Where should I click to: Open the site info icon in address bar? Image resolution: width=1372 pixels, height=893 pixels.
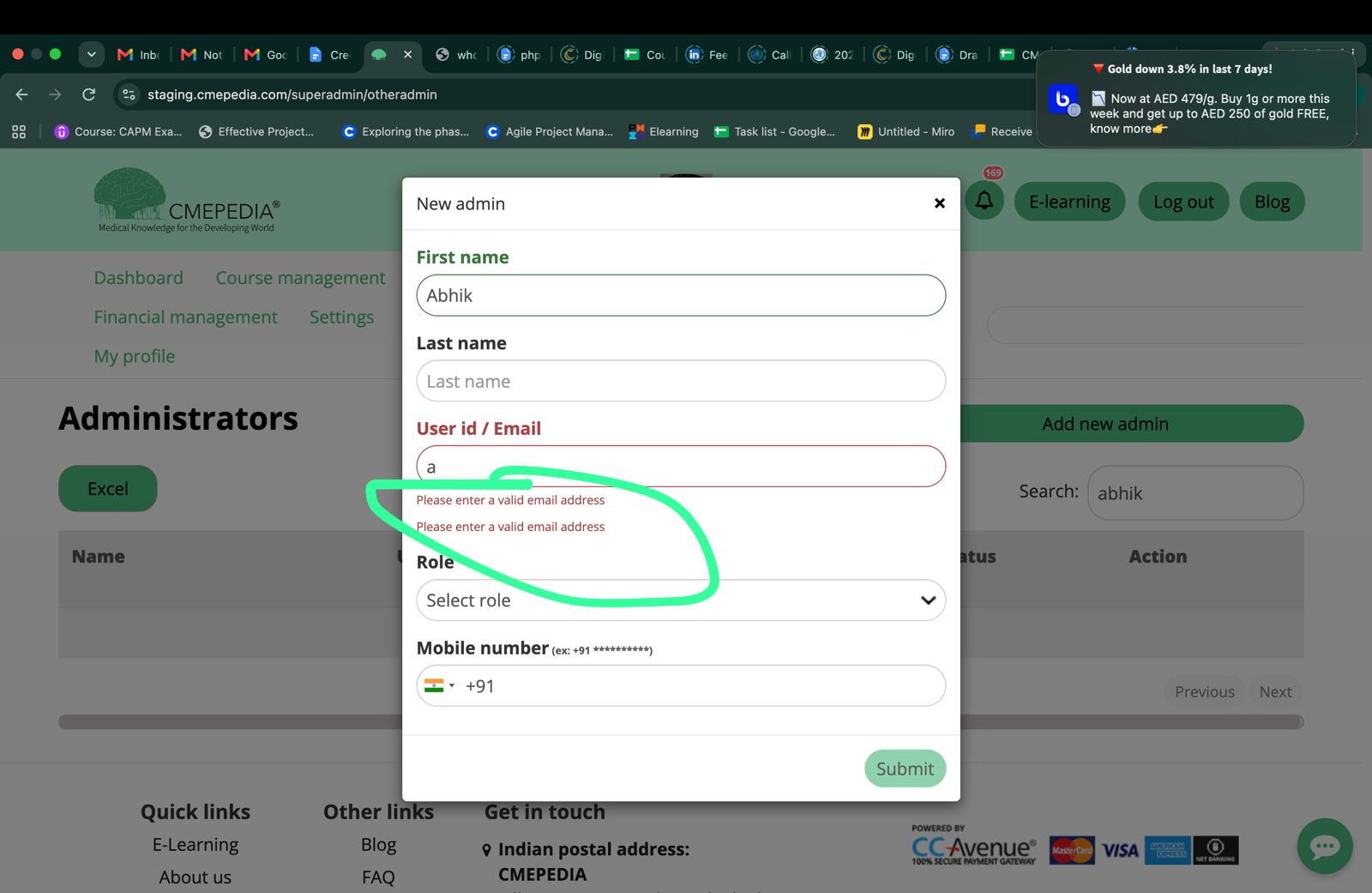pyautogui.click(x=129, y=94)
